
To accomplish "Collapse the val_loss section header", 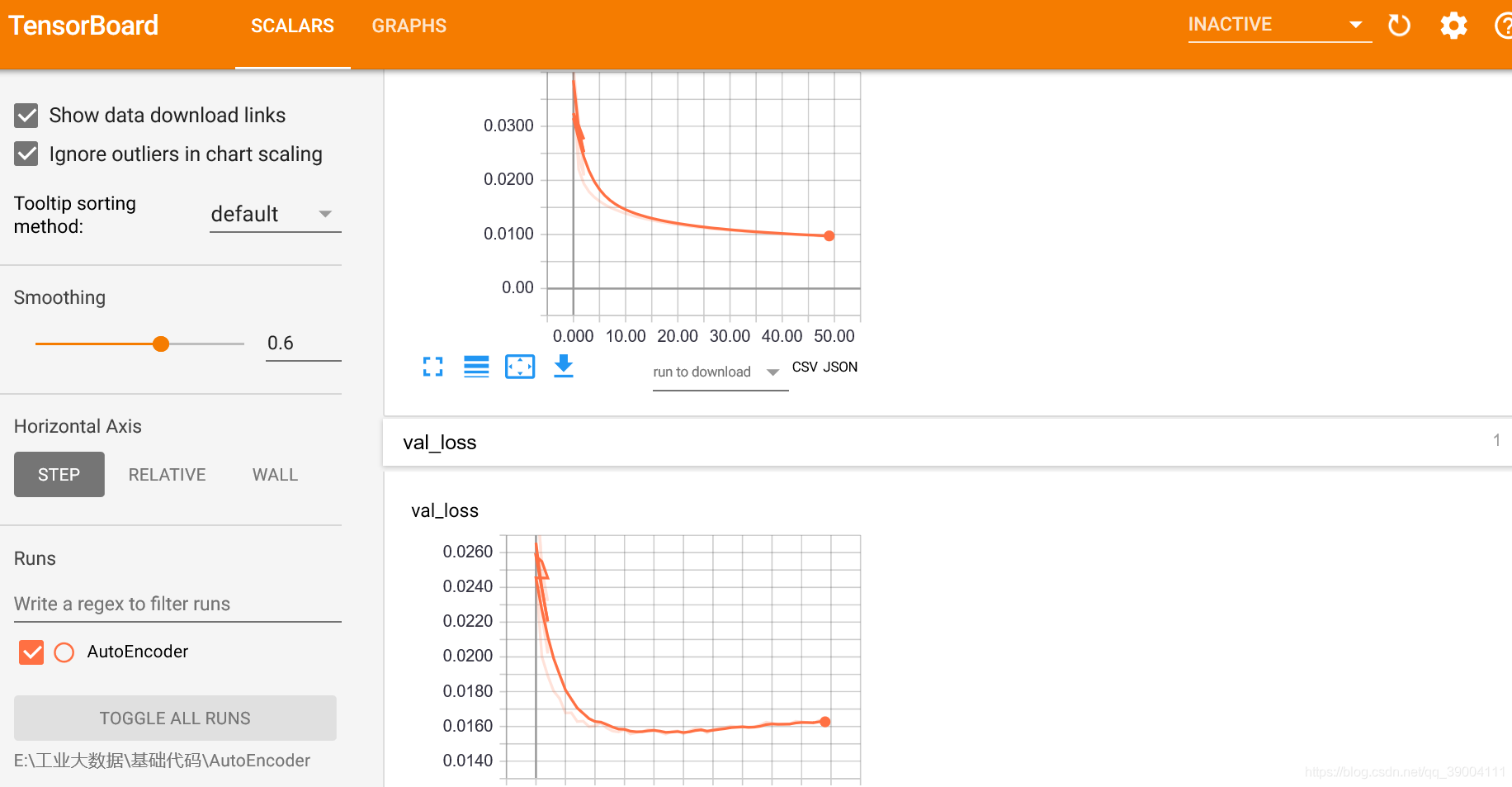I will pos(947,443).
